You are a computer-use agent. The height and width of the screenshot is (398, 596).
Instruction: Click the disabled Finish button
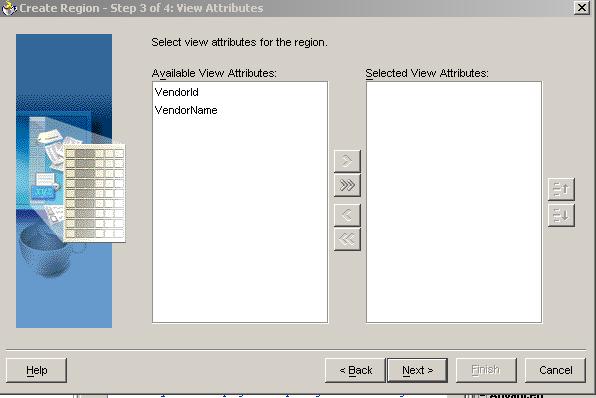[x=486, y=370]
